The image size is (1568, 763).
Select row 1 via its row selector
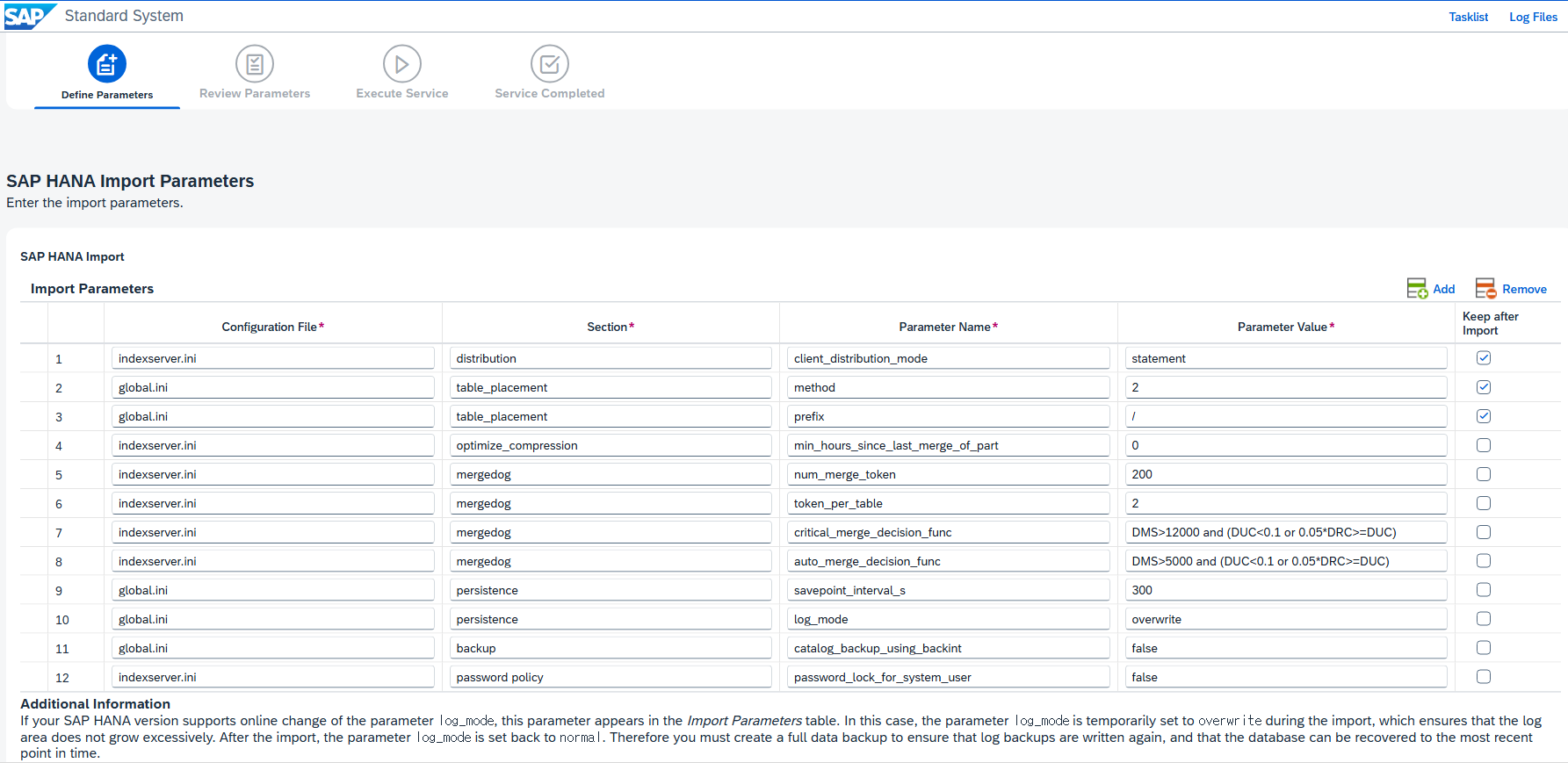(33, 358)
